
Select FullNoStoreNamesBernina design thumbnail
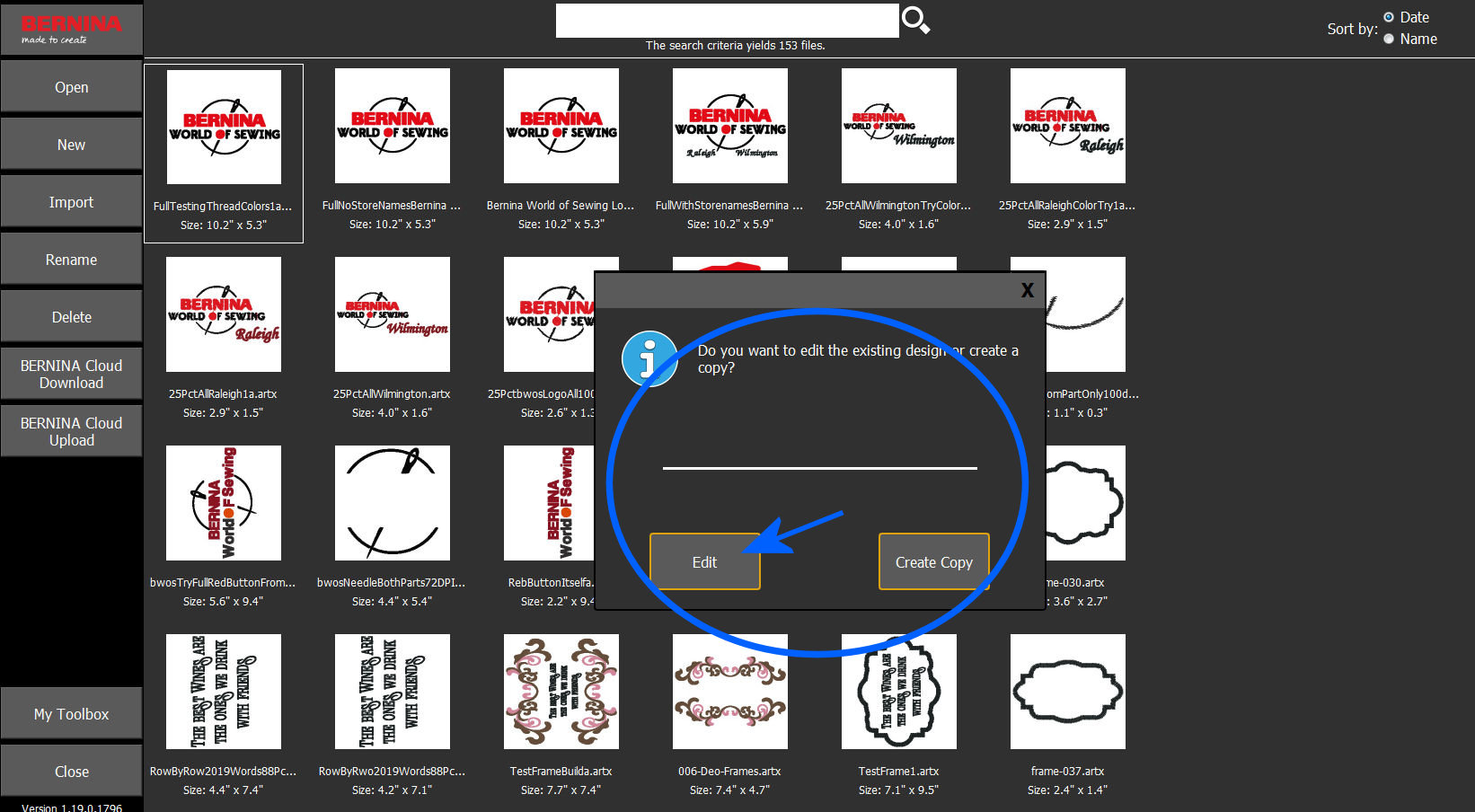[x=393, y=126]
